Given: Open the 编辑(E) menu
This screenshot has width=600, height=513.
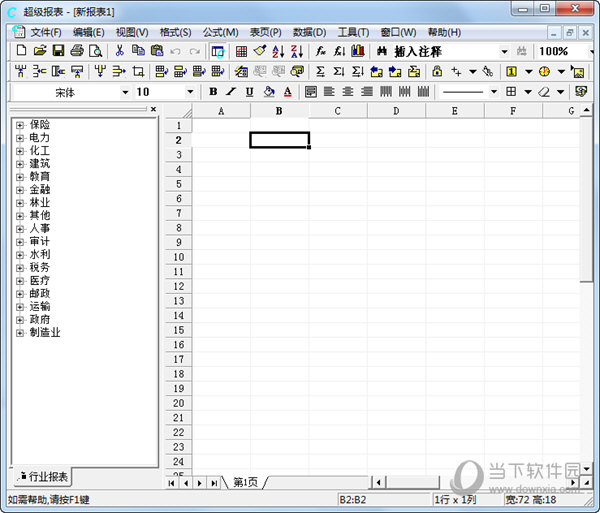Looking at the screenshot, I should point(89,33).
